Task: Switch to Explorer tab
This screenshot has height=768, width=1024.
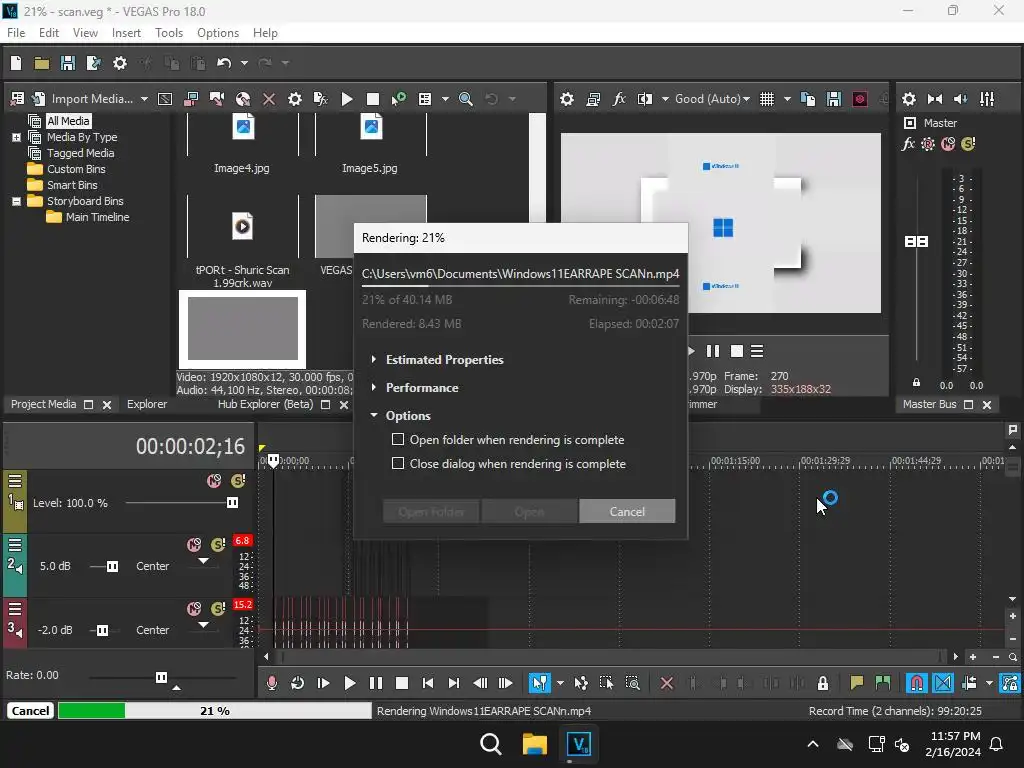Action: 147,404
